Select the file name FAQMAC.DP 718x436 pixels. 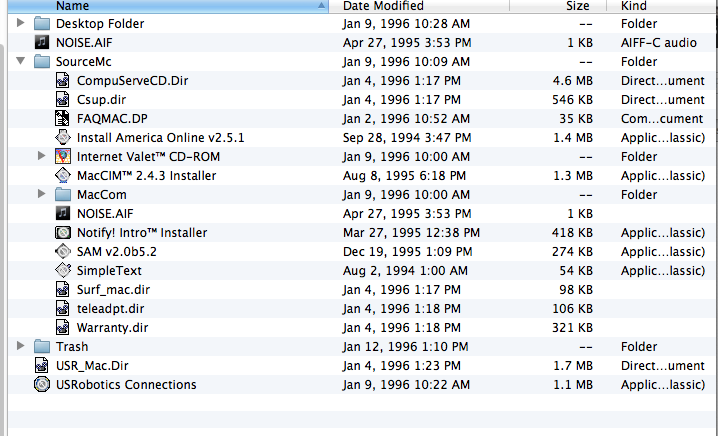112,119
